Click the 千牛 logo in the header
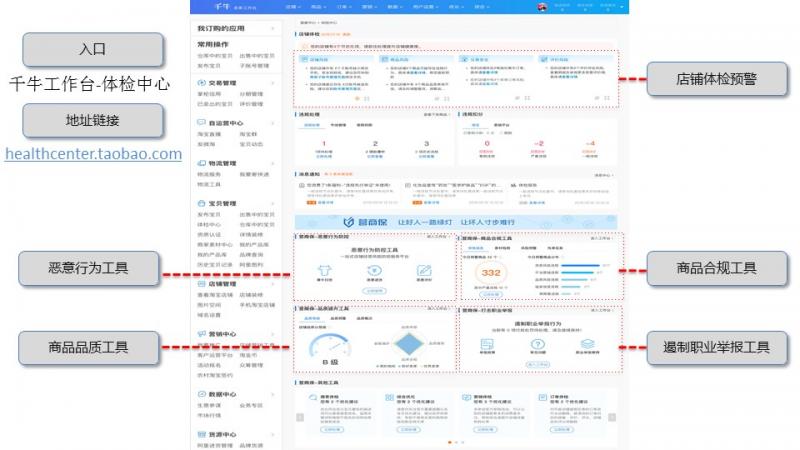 click(x=222, y=6)
